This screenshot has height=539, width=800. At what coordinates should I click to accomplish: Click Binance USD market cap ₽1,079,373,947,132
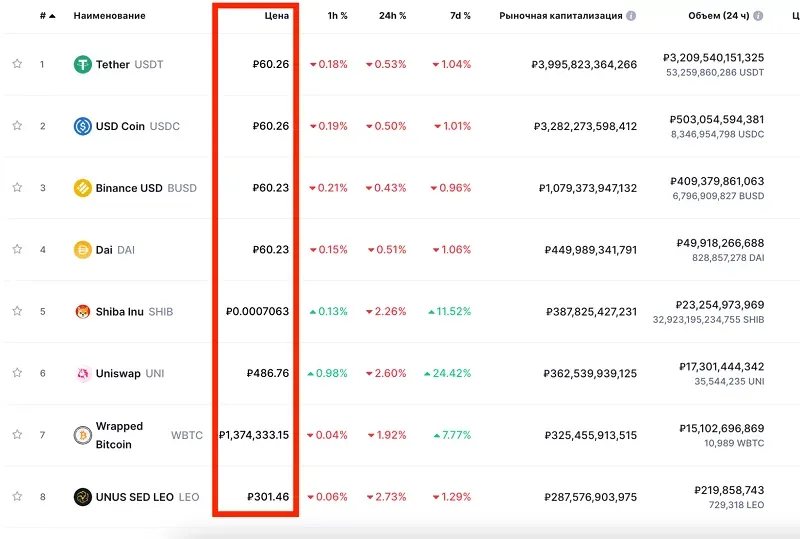click(x=588, y=188)
